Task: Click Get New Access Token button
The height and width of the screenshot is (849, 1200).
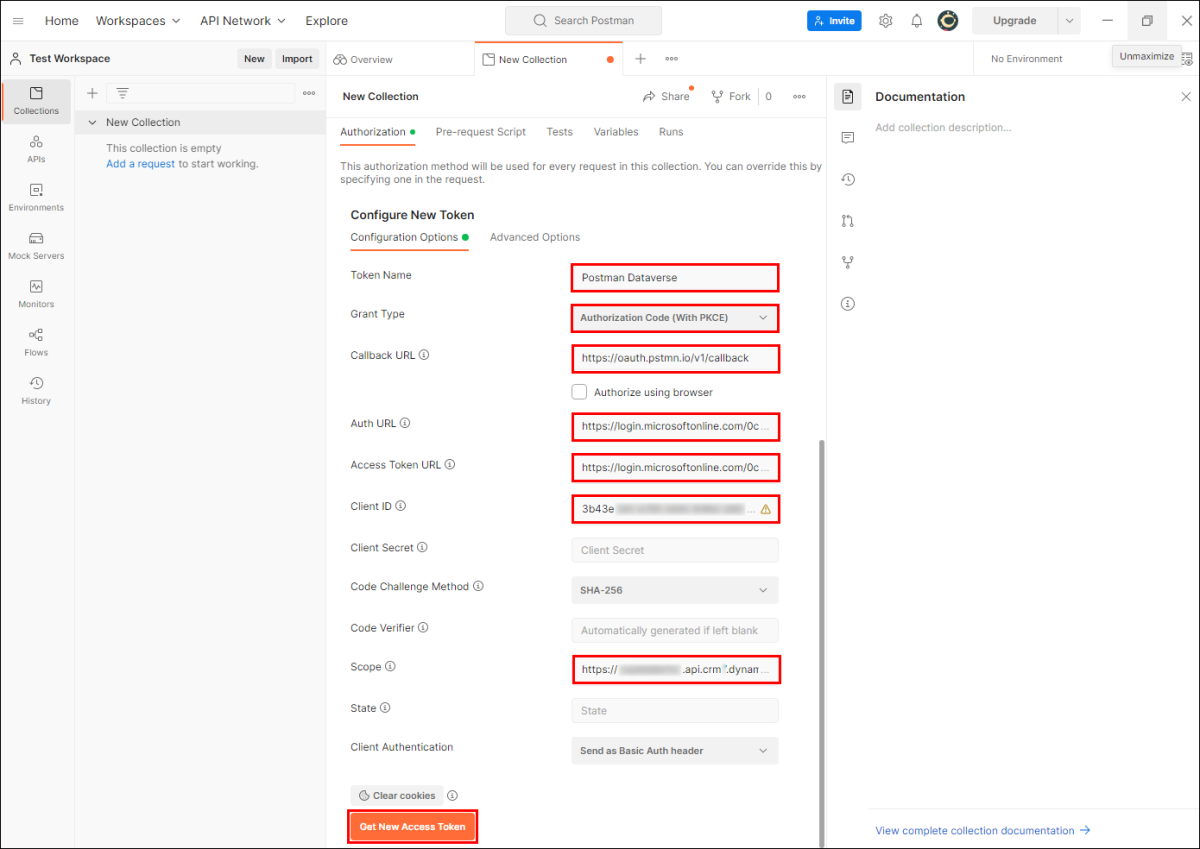Action: pos(413,827)
